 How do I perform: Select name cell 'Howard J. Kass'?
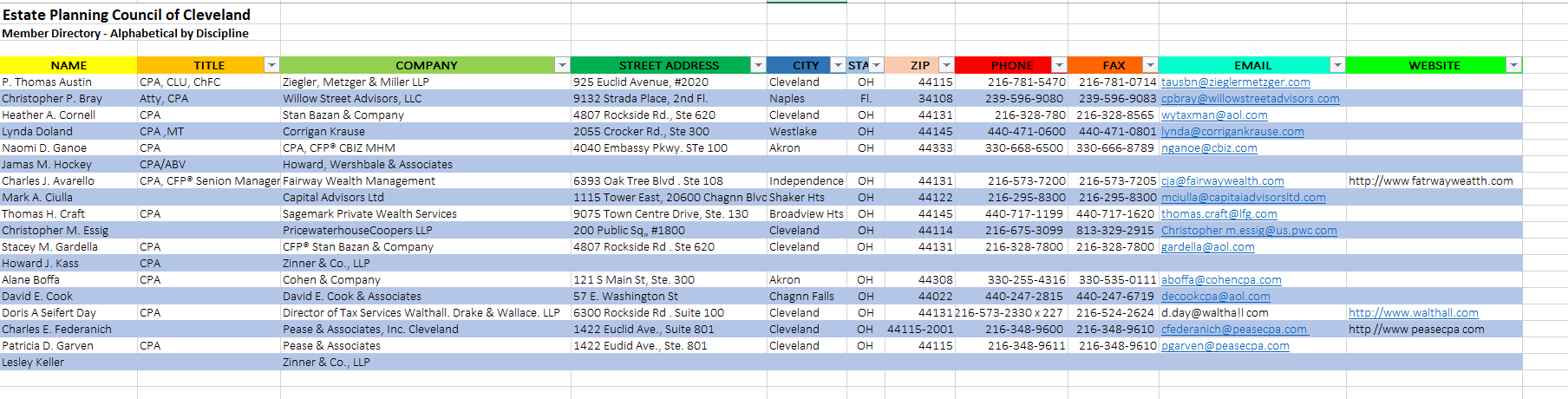(69, 264)
